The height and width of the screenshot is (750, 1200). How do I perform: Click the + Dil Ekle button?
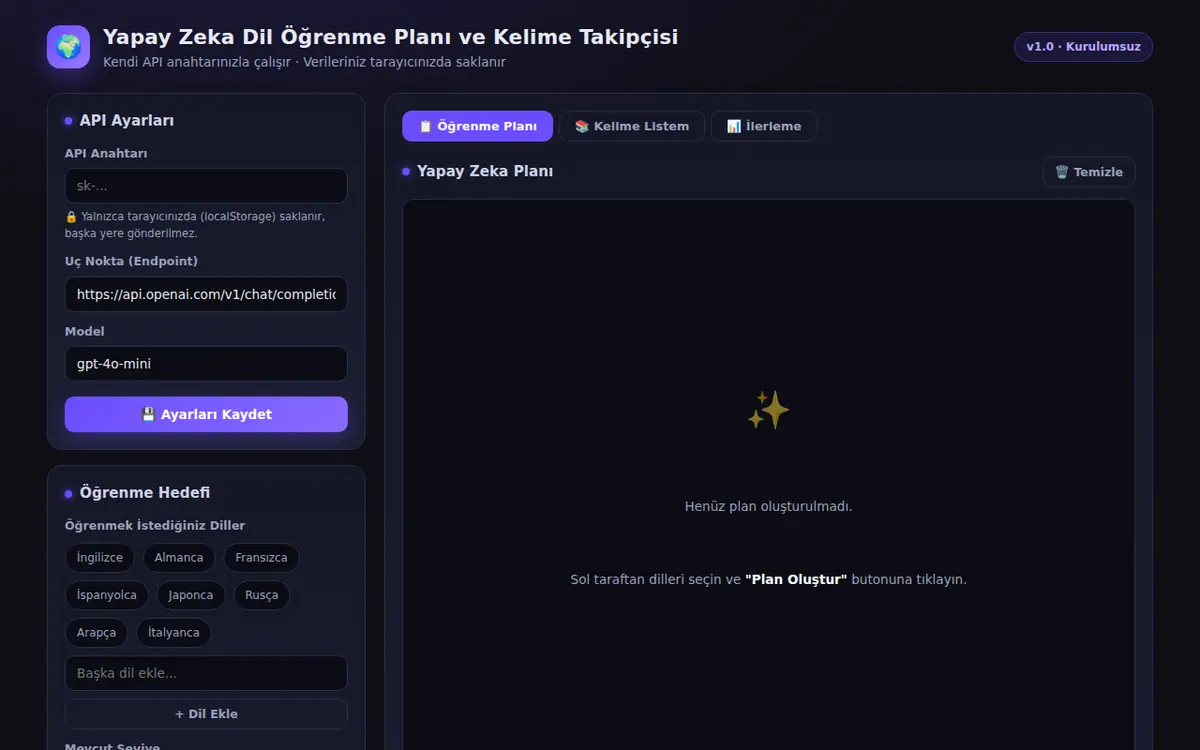[x=206, y=714]
